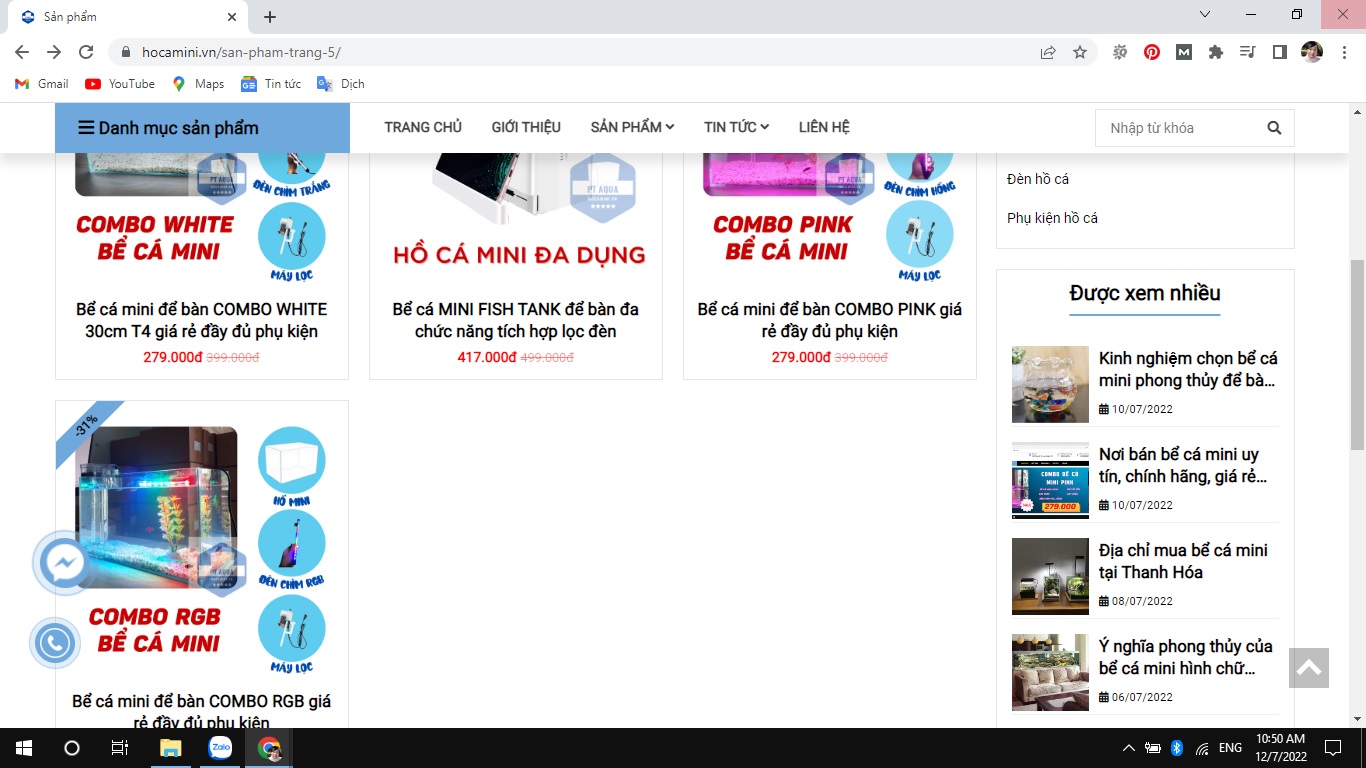
Task: Expand the TIN TỨC dropdown menu
Action: coord(736,127)
